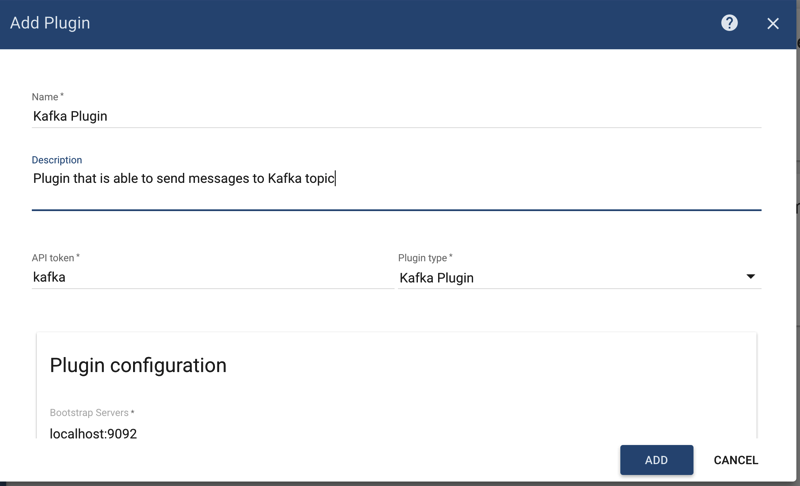Click the word Kafka in the description text
The width and height of the screenshot is (800, 486).
pos(285,179)
